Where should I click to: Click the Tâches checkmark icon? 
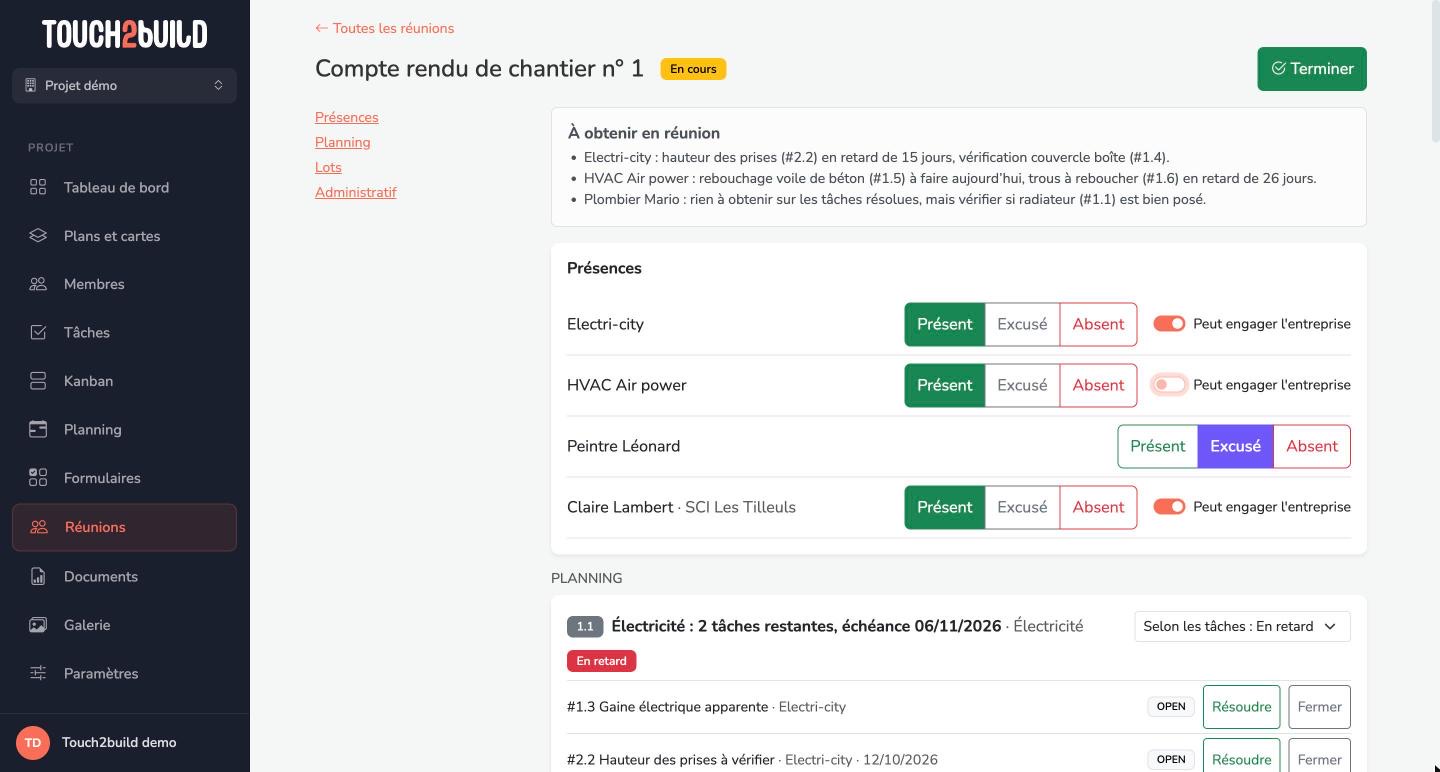[38, 332]
